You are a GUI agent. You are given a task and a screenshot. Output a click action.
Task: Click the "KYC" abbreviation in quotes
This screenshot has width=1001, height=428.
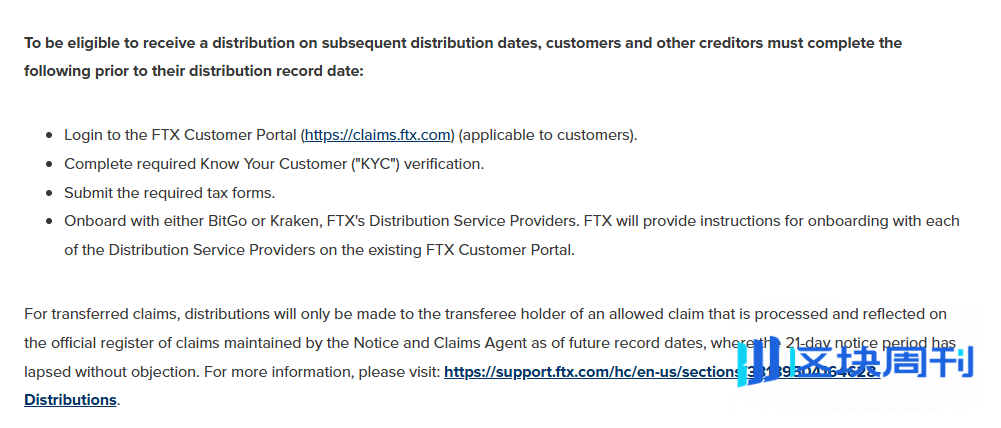(x=375, y=164)
